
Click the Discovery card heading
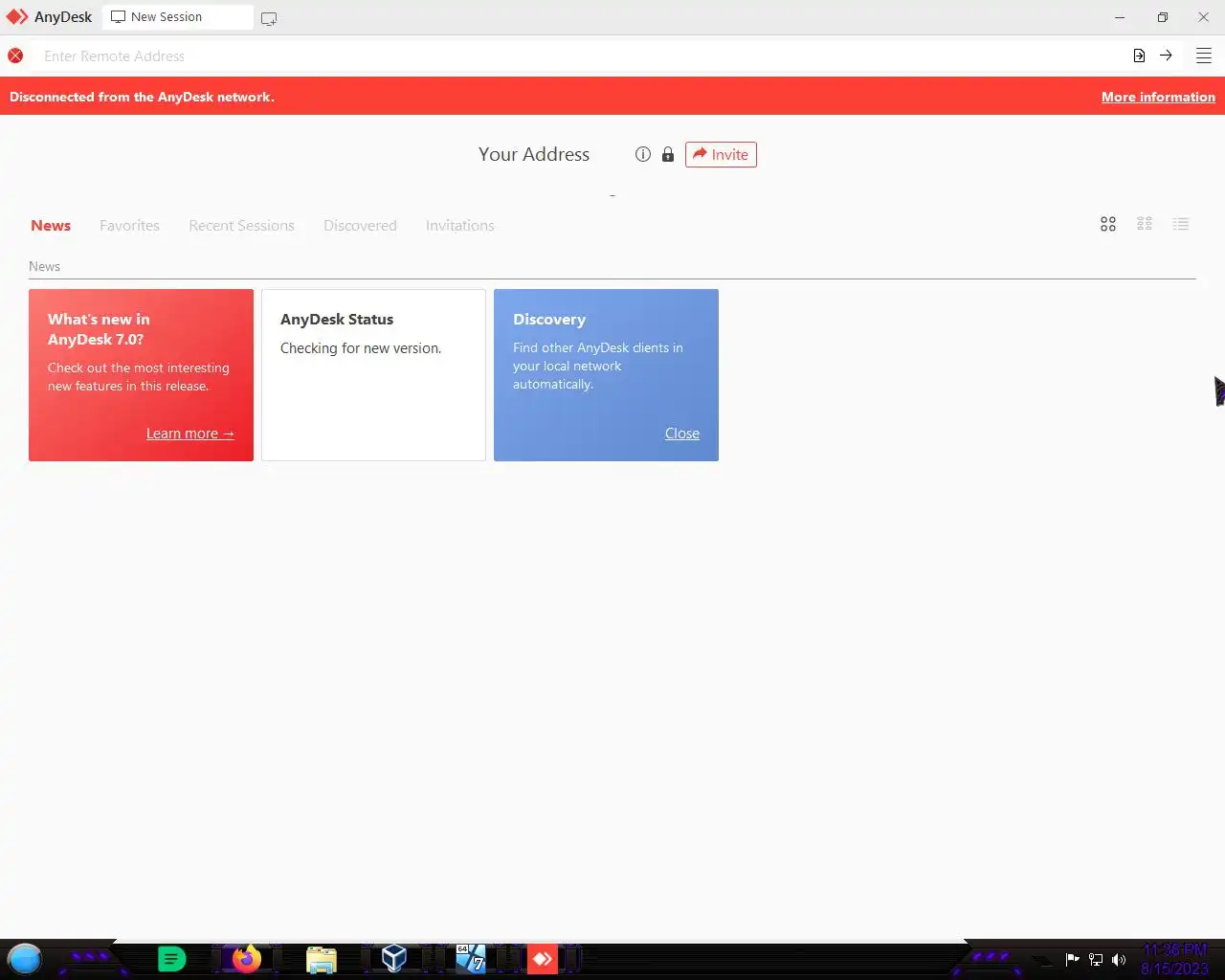pos(549,320)
